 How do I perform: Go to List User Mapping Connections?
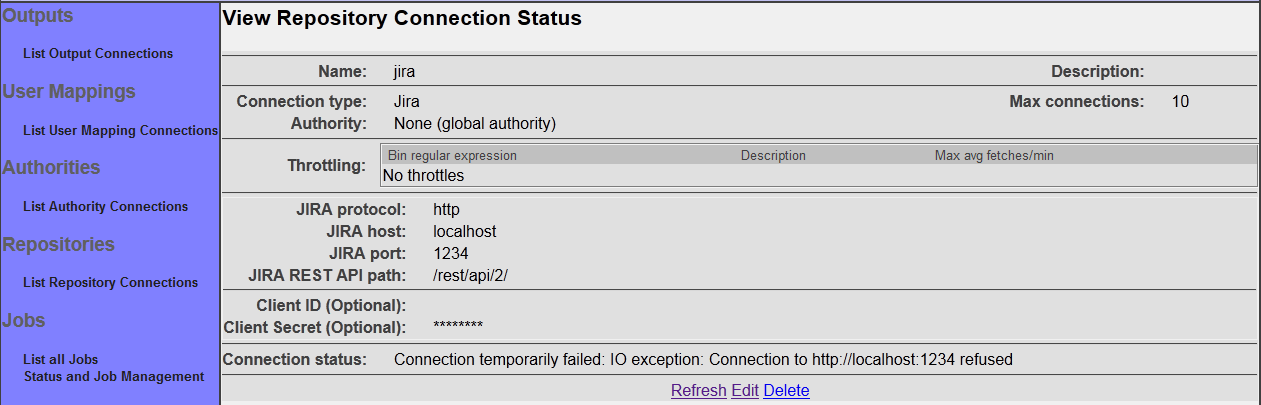pyautogui.click(x=120, y=130)
